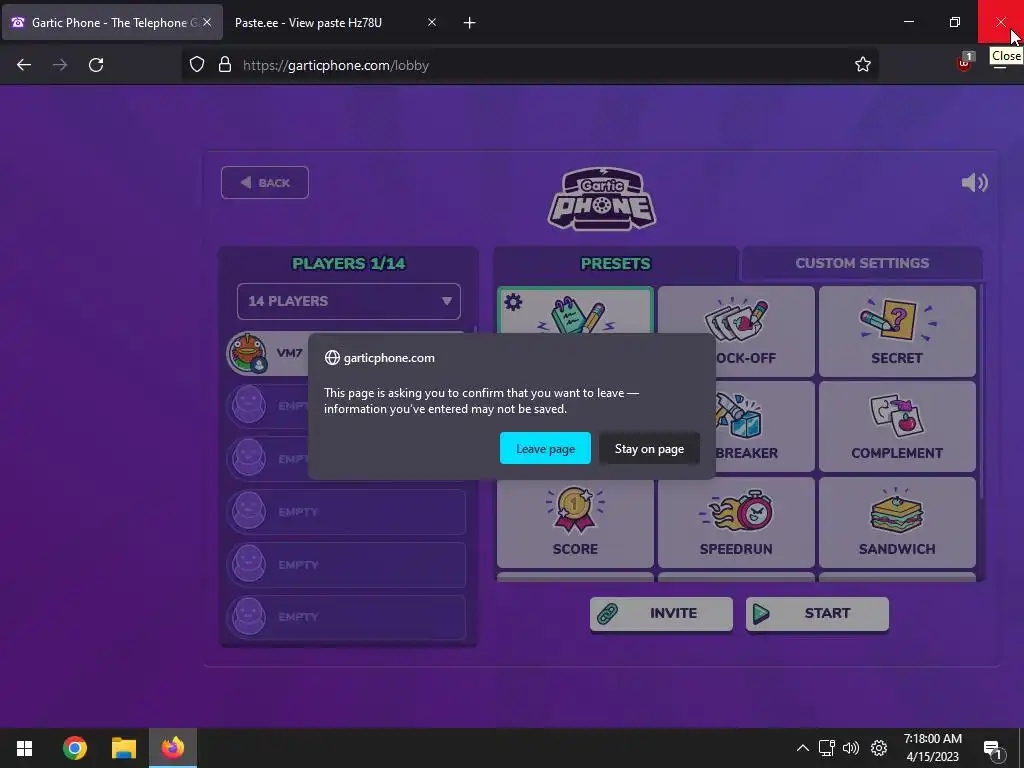Open the uBlock extension icon
Image resolution: width=1024 pixels, height=768 pixels.
(x=964, y=63)
